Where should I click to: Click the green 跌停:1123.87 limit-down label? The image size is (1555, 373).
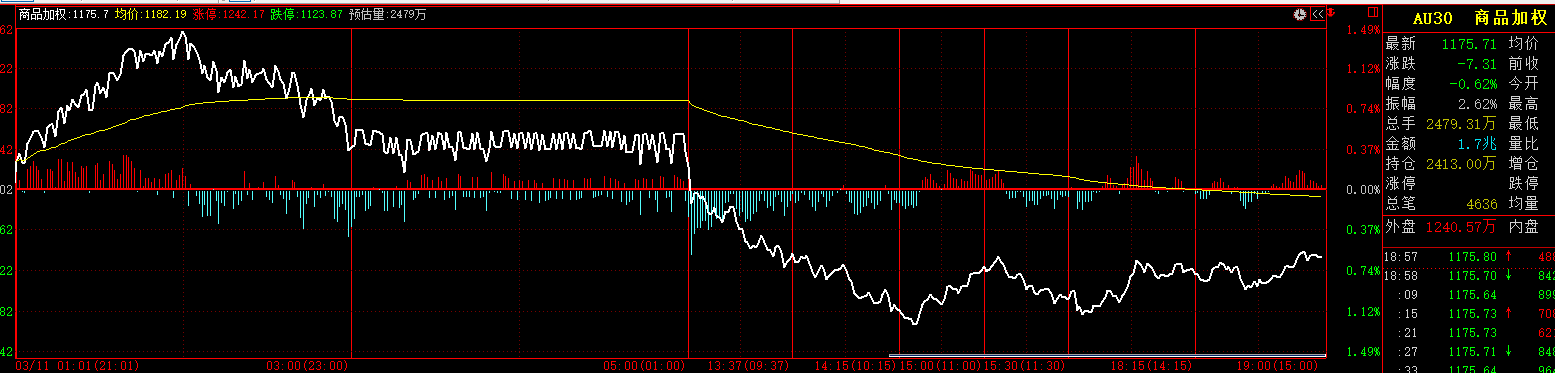pyautogui.click(x=307, y=15)
